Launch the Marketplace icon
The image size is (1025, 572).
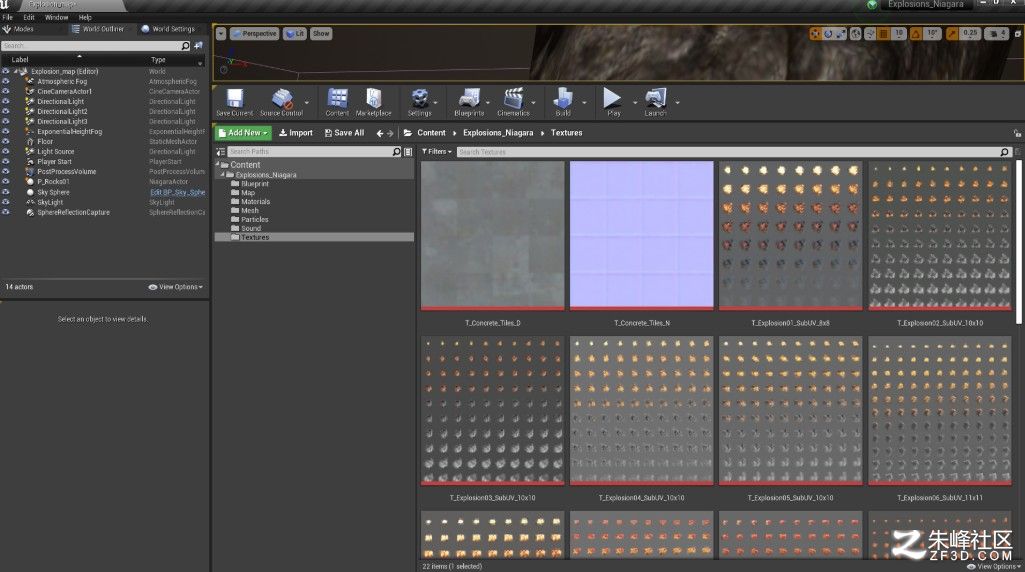[373, 99]
